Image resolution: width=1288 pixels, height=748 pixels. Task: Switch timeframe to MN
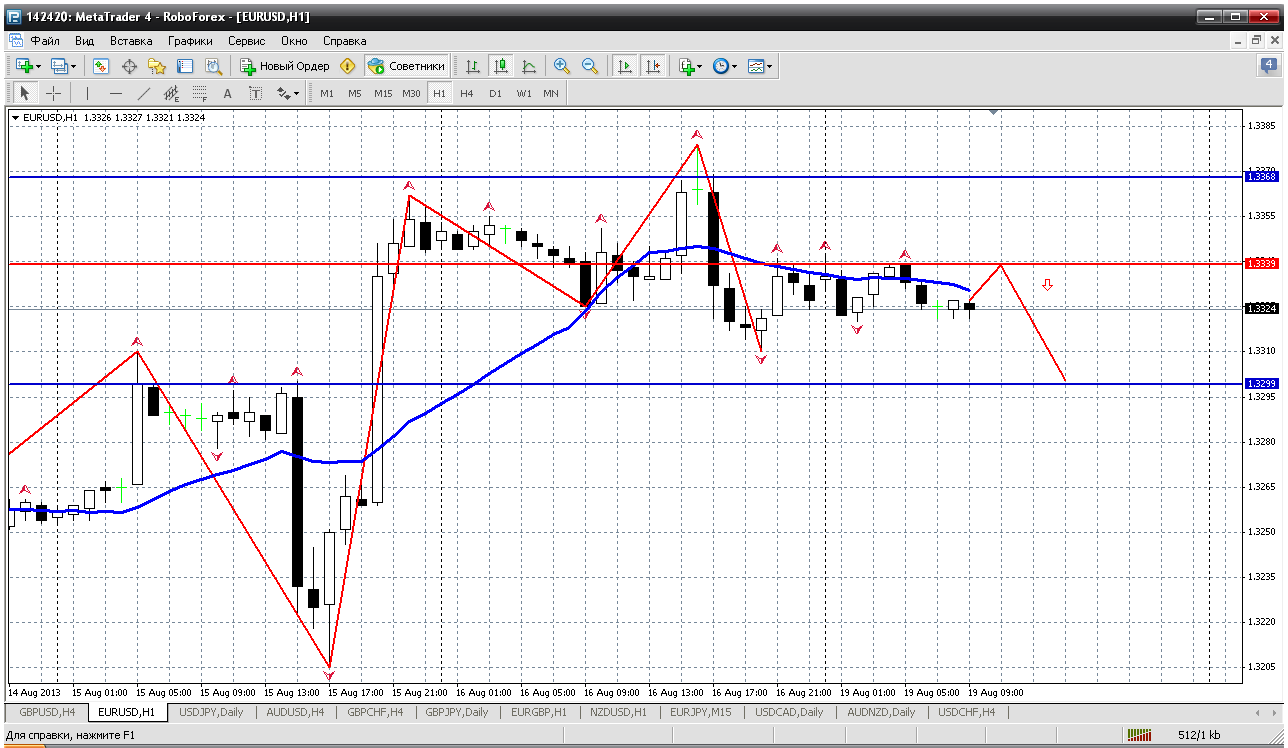pyautogui.click(x=551, y=93)
